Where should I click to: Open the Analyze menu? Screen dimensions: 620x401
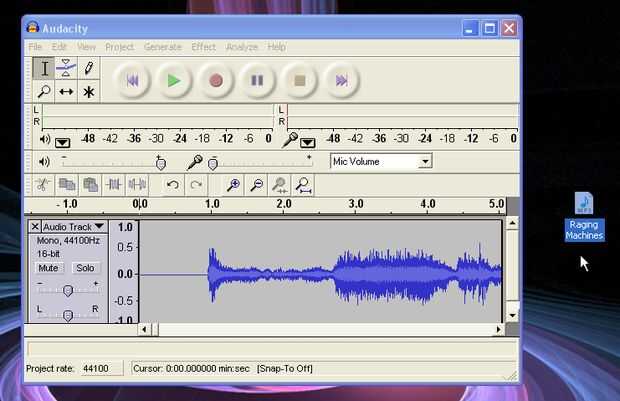coord(242,47)
